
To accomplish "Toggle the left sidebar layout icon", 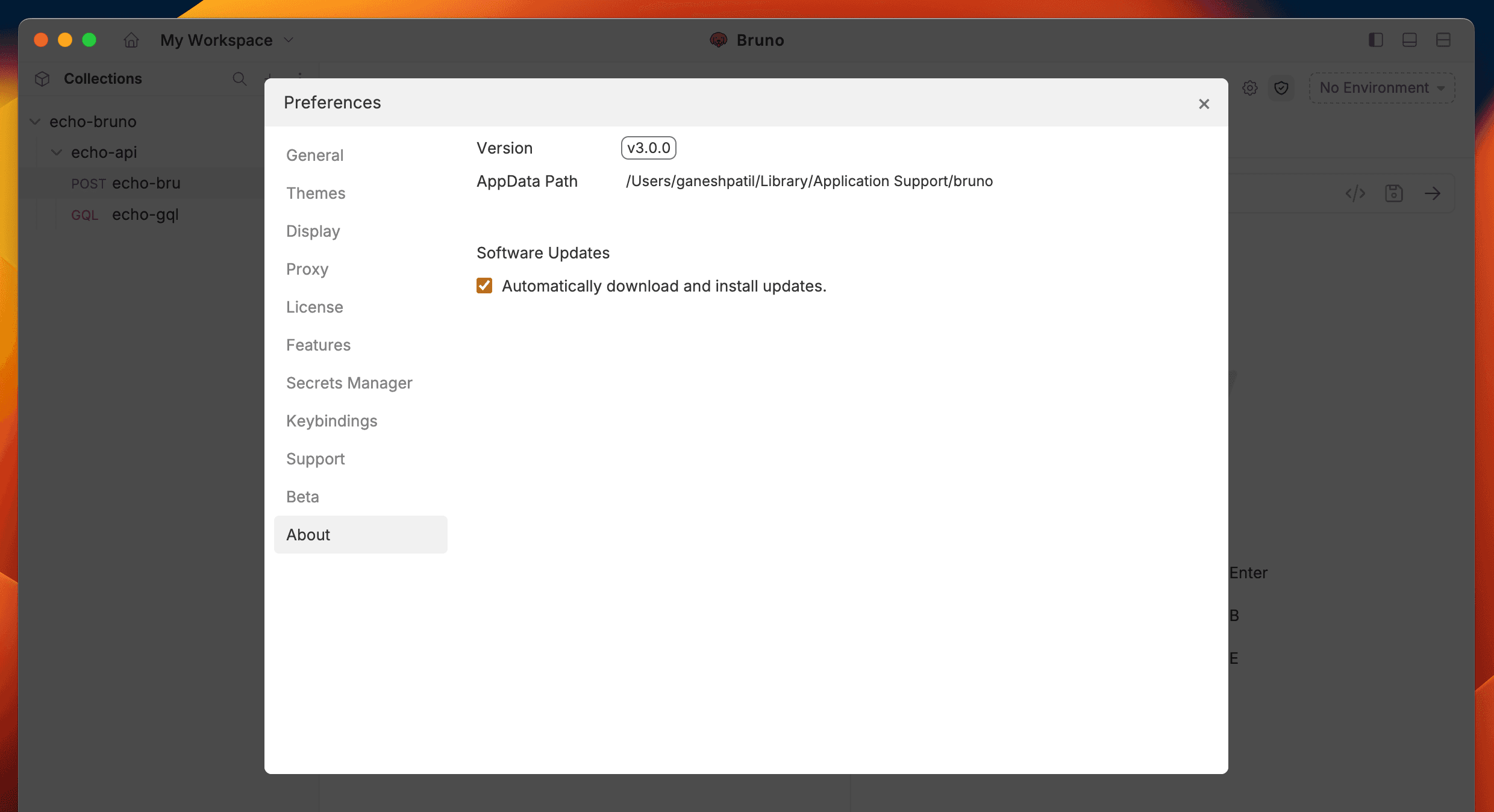I will click(x=1375, y=40).
